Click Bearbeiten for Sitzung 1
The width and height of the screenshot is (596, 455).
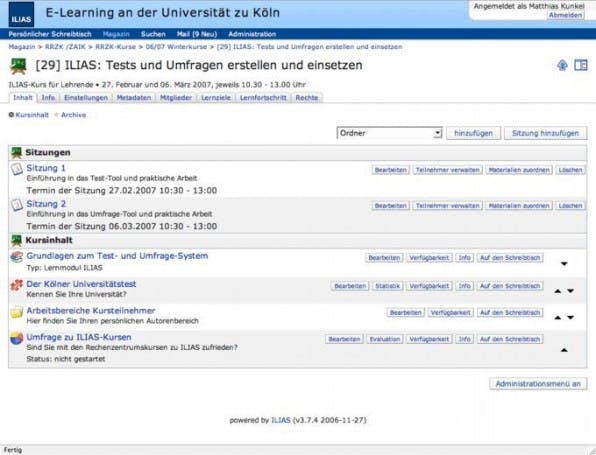(390, 170)
